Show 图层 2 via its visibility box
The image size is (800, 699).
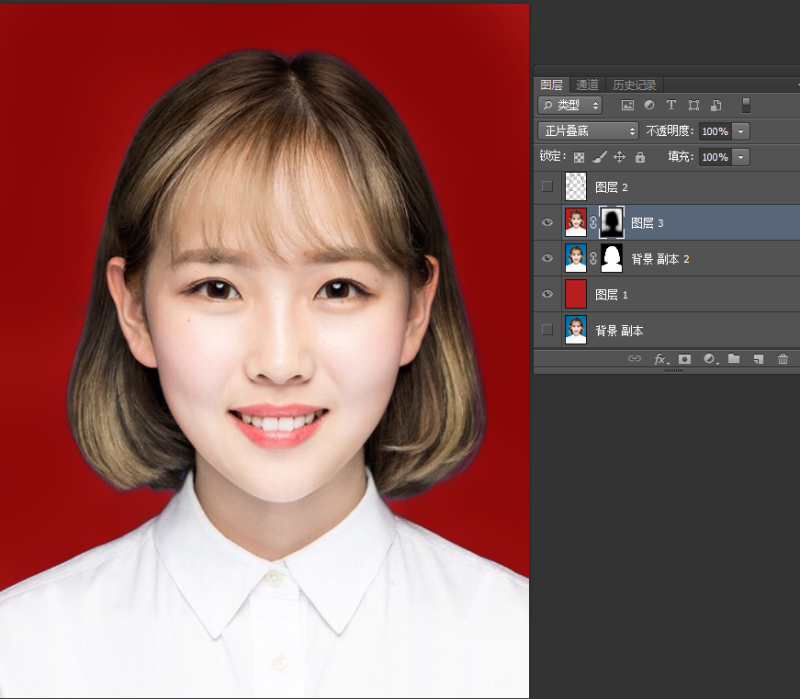tap(547, 187)
